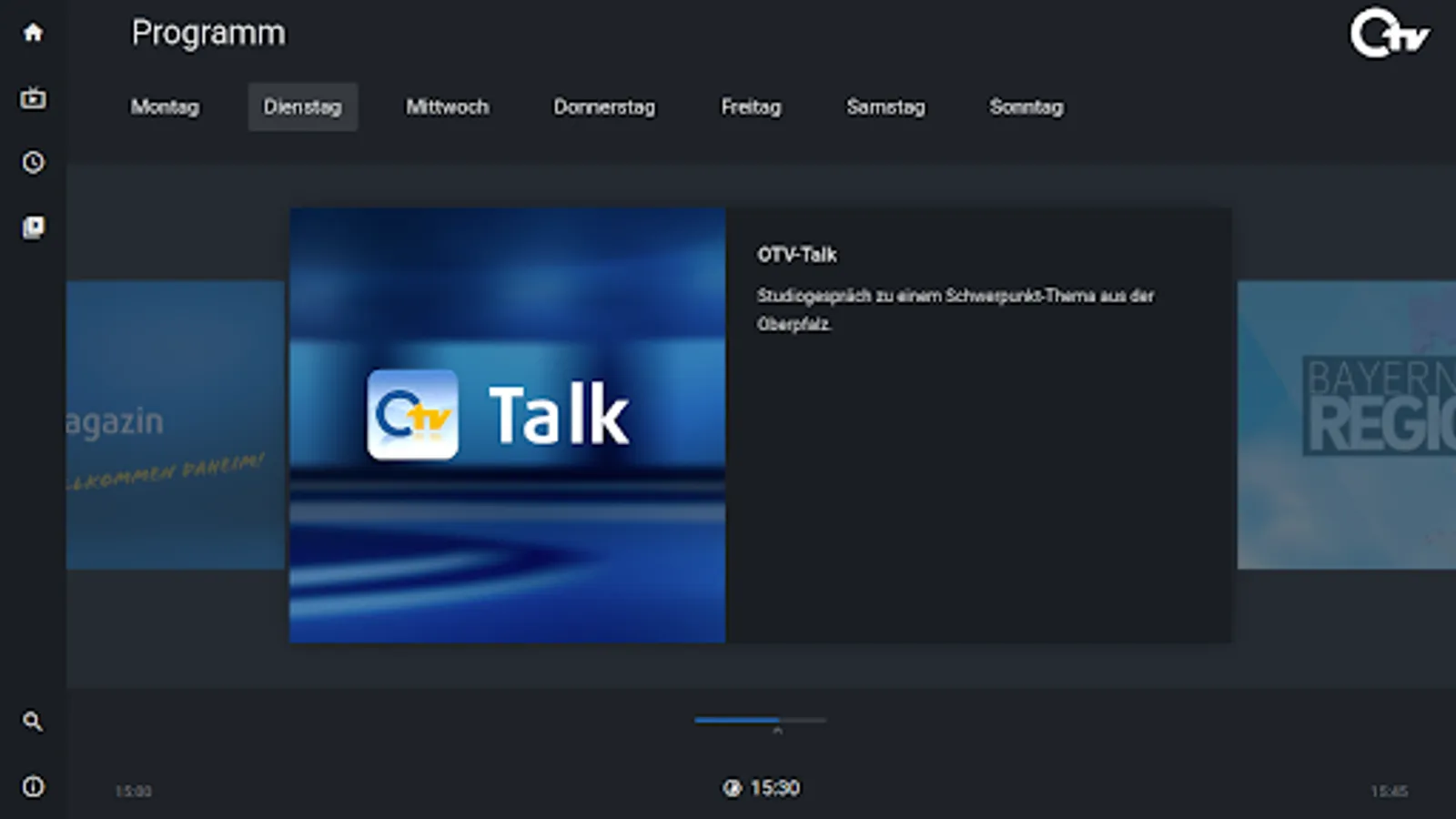Select the Dienstag tab
Image resolution: width=1456 pixels, height=819 pixels.
(303, 107)
